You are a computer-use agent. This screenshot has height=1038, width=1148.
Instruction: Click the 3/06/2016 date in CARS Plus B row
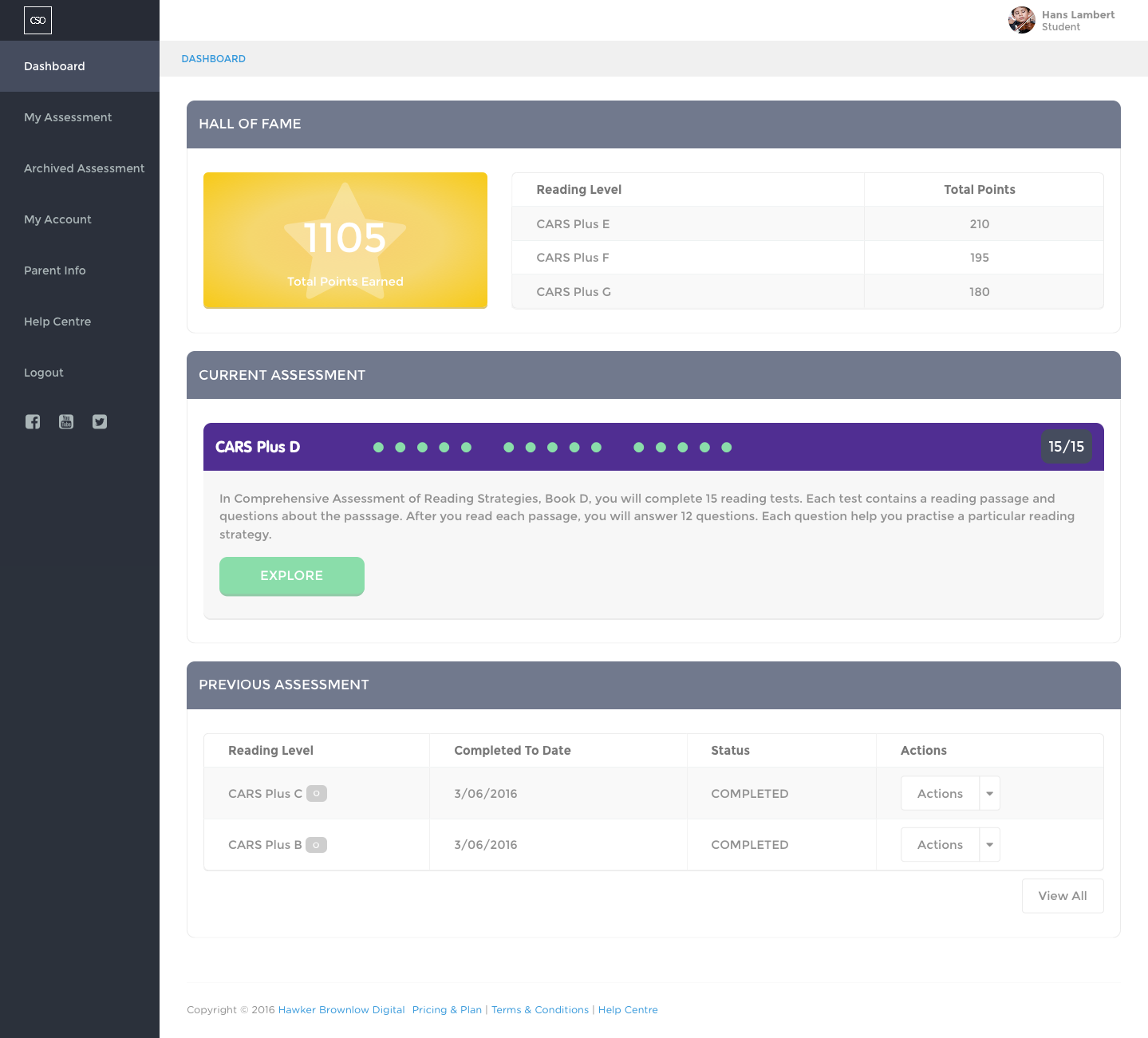tap(486, 845)
